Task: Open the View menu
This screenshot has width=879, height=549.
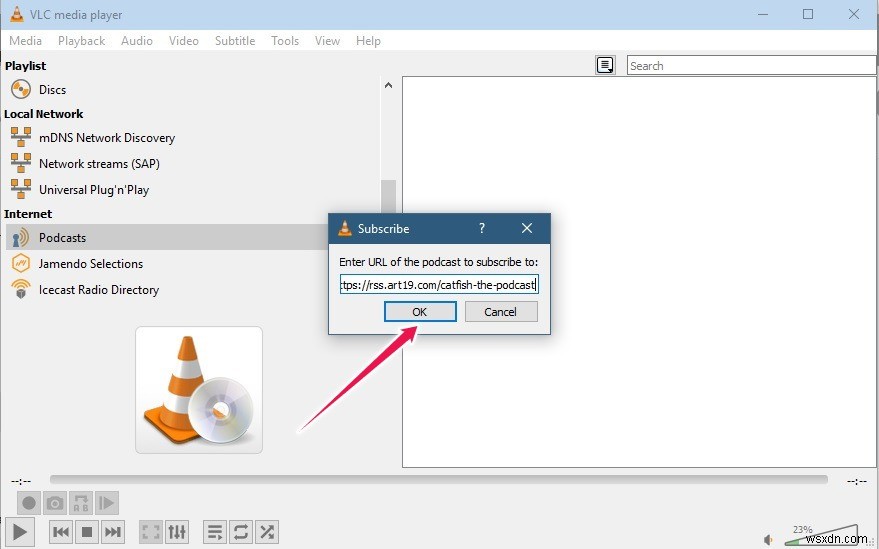Action: pyautogui.click(x=327, y=41)
